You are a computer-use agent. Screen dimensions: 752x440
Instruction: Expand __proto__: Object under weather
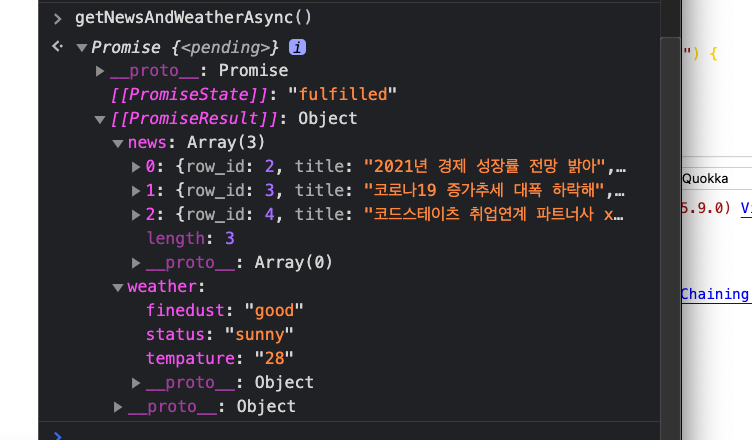(136, 382)
